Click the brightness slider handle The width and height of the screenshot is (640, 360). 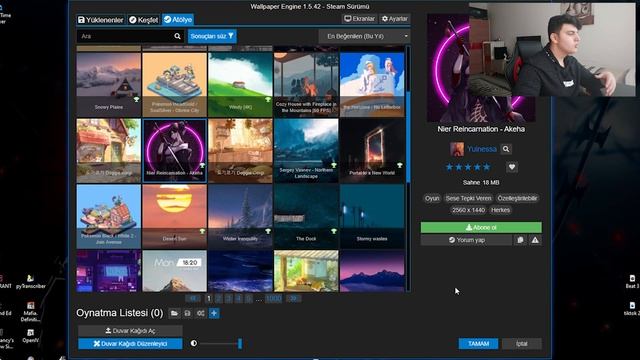[x=240, y=343]
